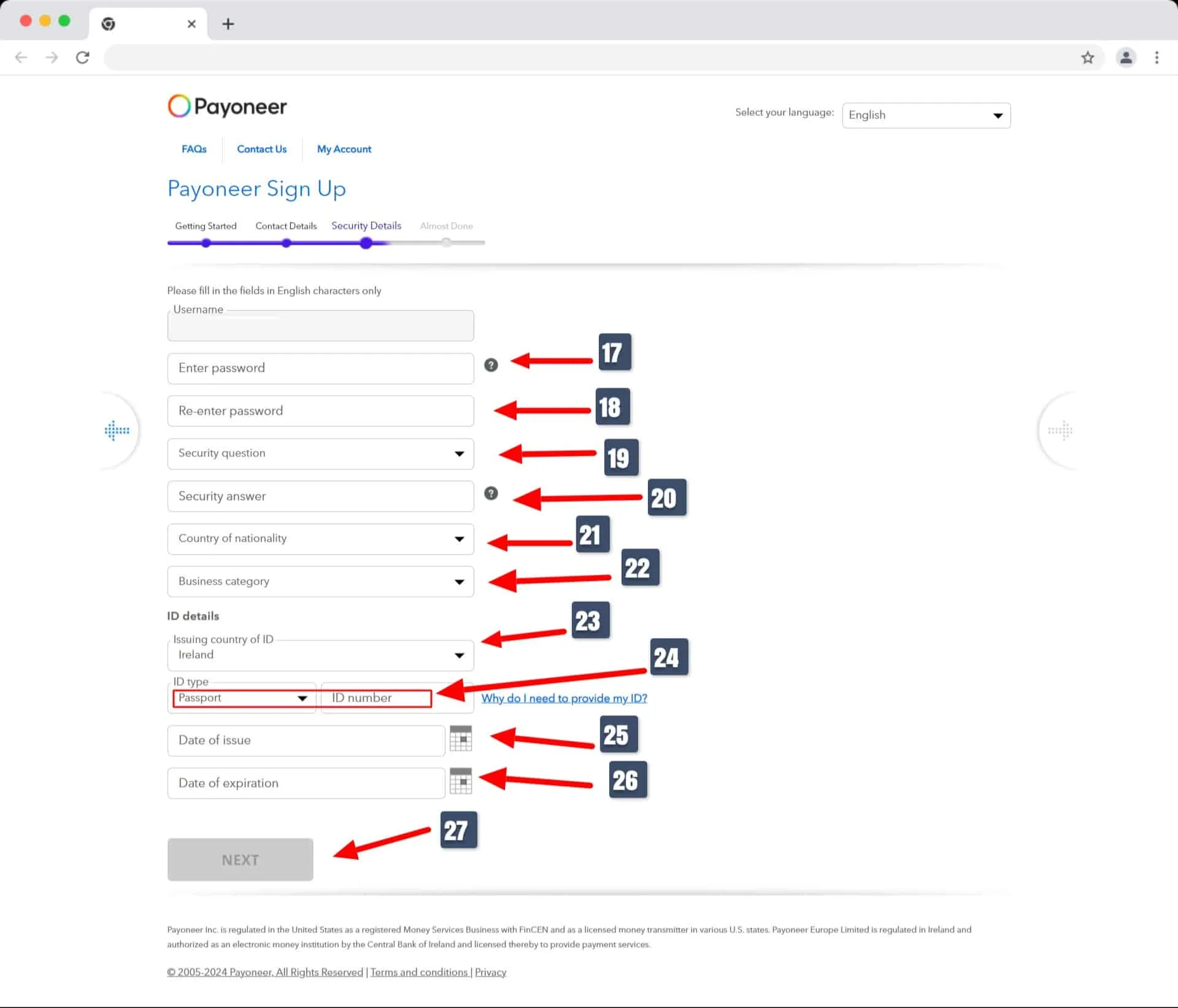This screenshot has height=1008, width=1178.
Task: Open the FAQs menu link
Action: pyautogui.click(x=194, y=149)
